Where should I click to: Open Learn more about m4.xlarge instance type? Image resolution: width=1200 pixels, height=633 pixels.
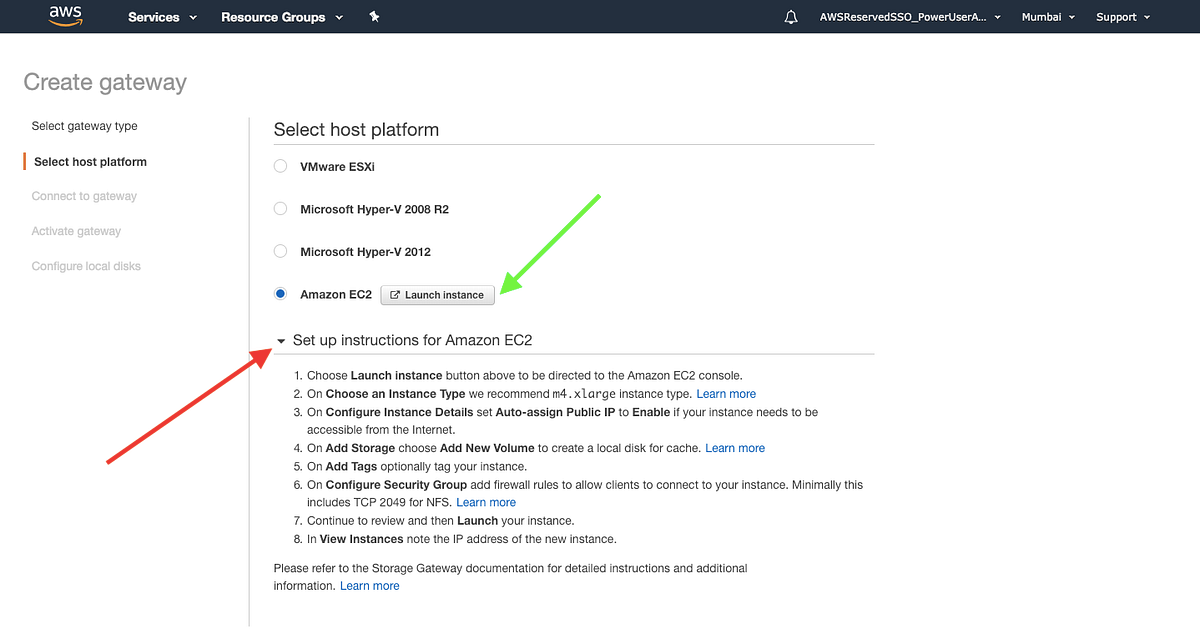click(726, 393)
